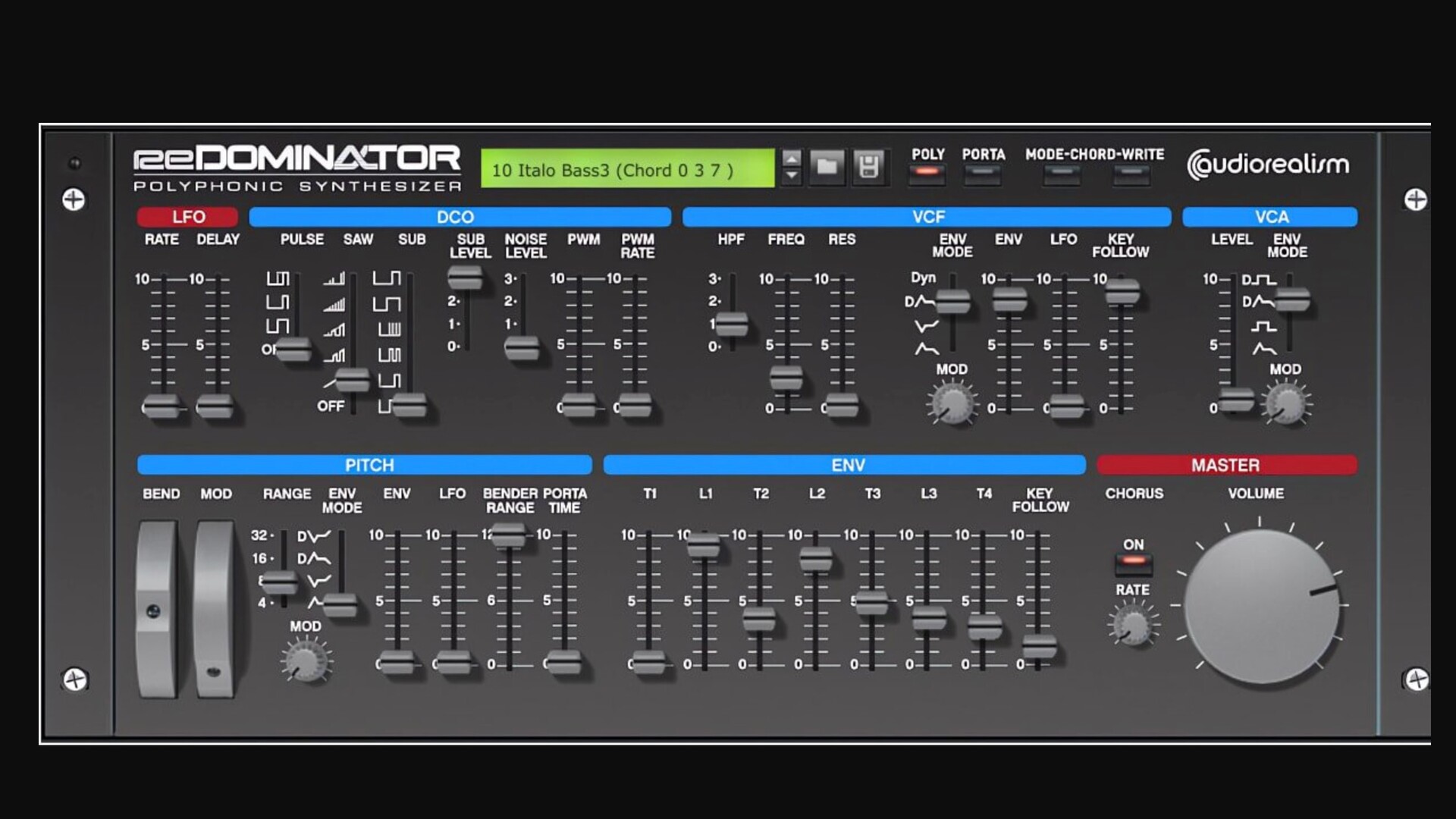Viewport: 1456px width, 819px height.
Task: Save the current patch using the floppy disk icon
Action: point(869,168)
